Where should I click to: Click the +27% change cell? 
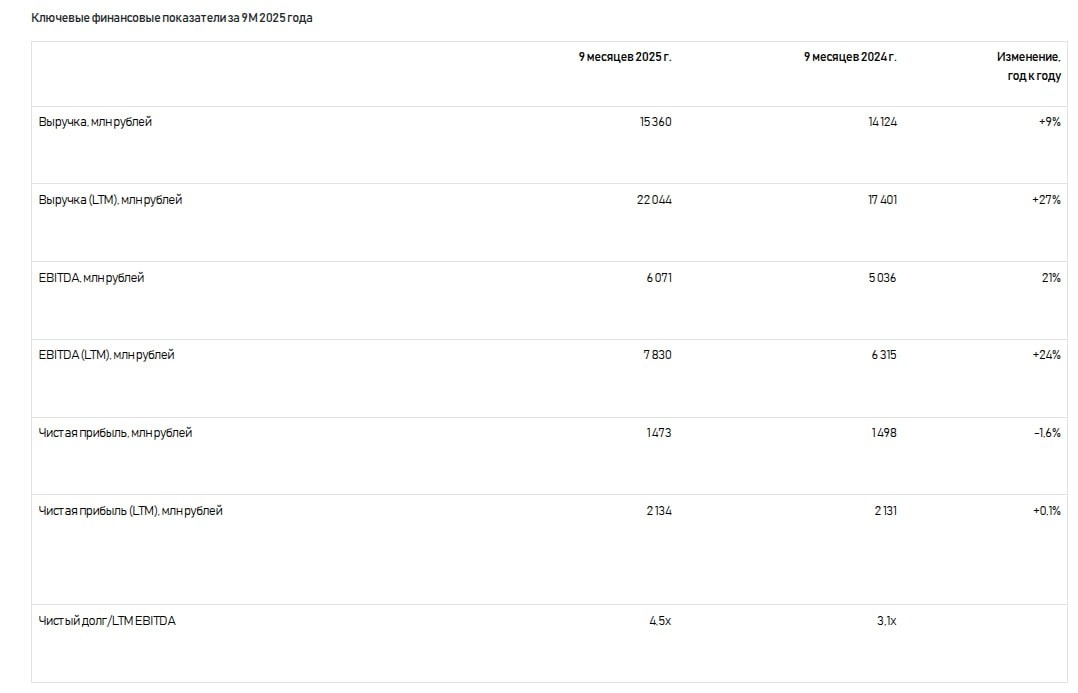click(x=1045, y=200)
